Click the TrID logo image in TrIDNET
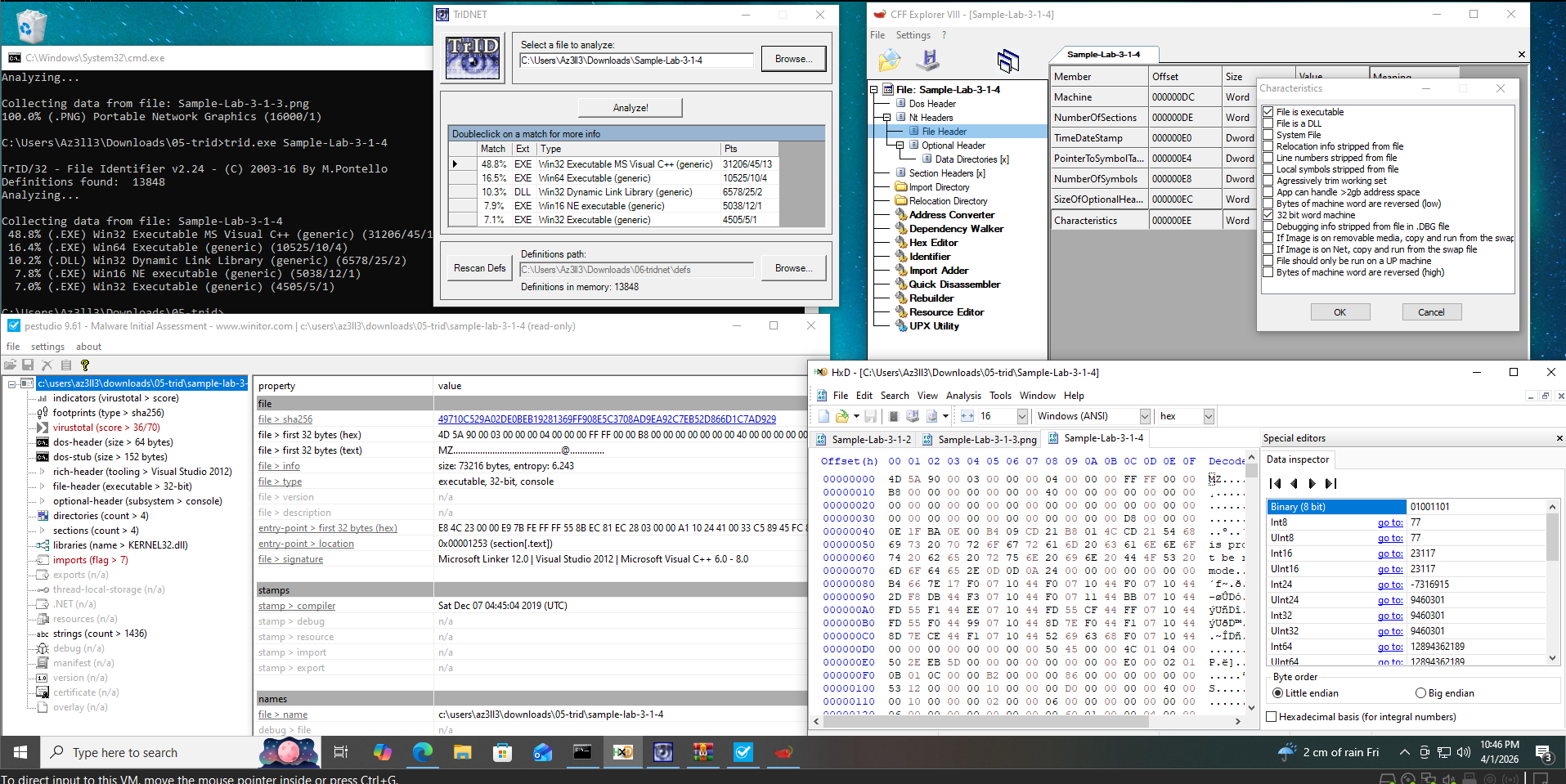Image resolution: width=1566 pixels, height=784 pixels. coord(473,57)
